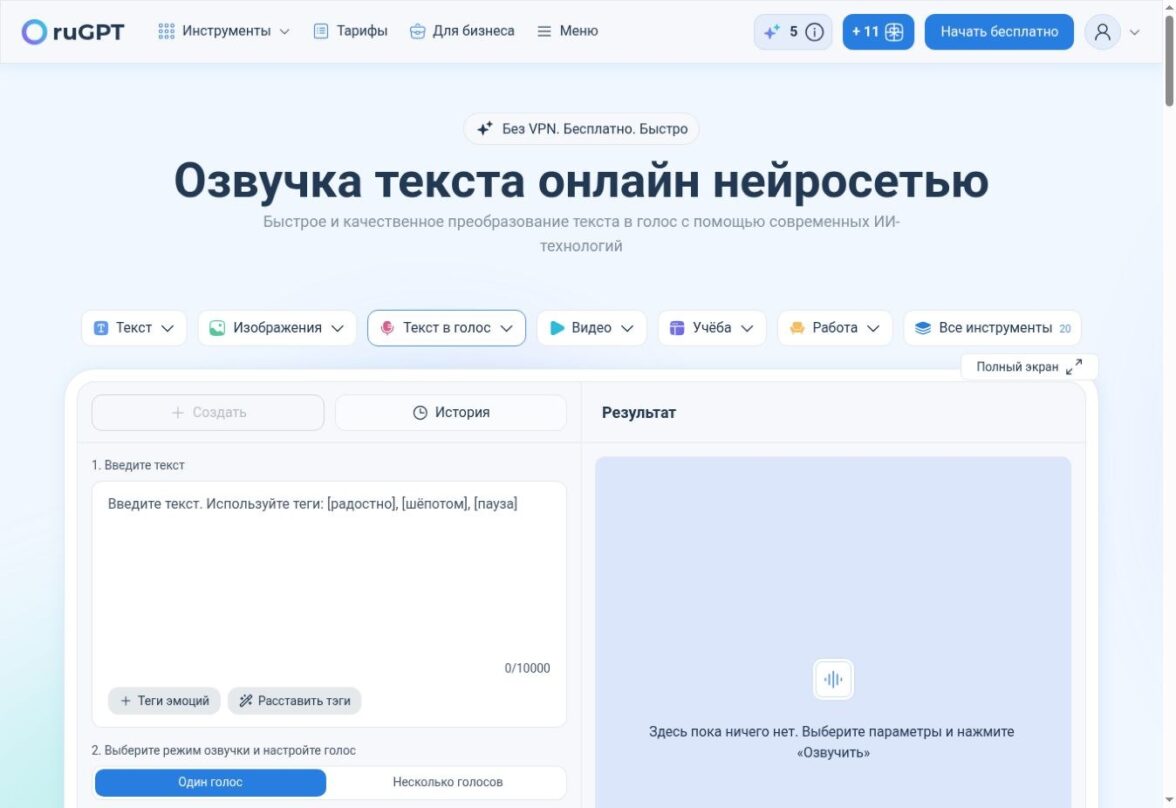Open the Изображения category dropdown
The width and height of the screenshot is (1176, 808).
click(277, 328)
